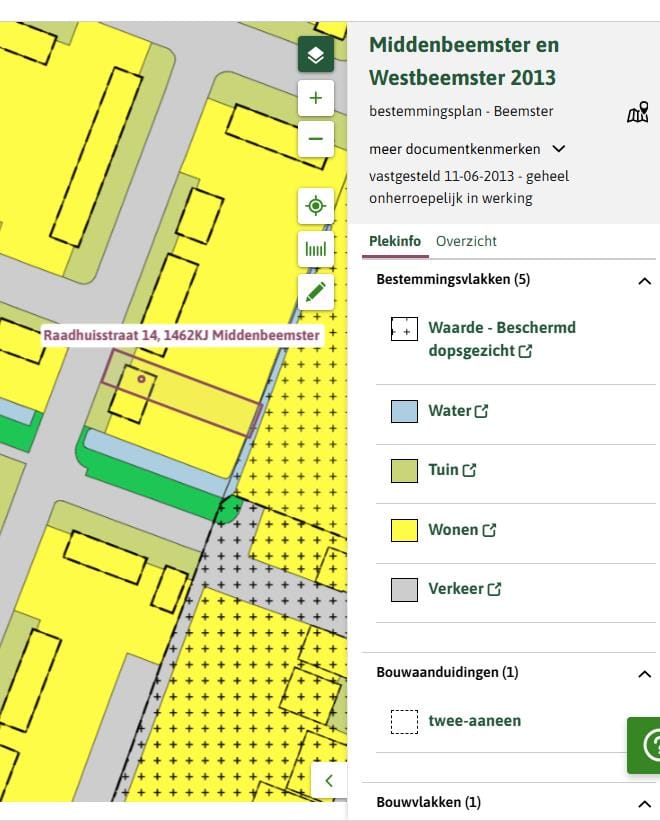
Task: Click the Raadhuisstraat 14 address label on map
Action: click(182, 335)
